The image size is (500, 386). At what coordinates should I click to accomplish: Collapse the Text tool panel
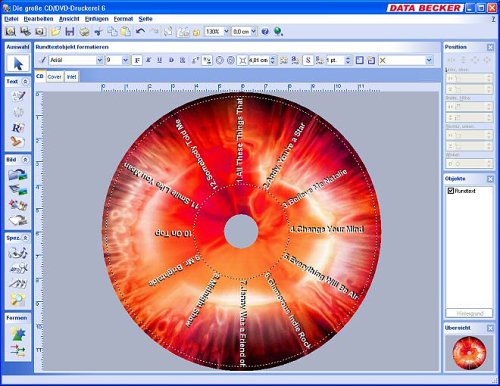point(25,82)
